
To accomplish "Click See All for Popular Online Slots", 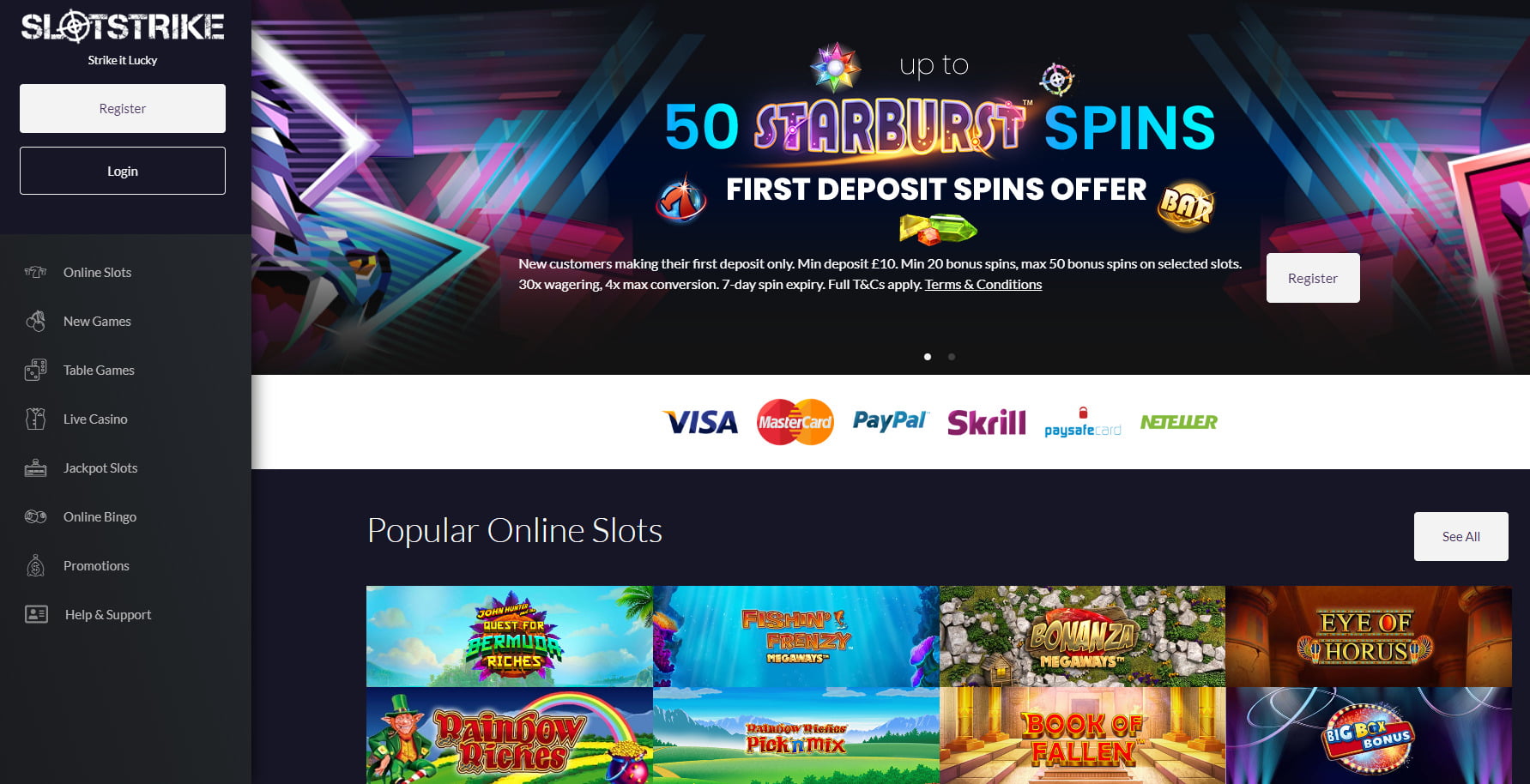I will (x=1460, y=537).
